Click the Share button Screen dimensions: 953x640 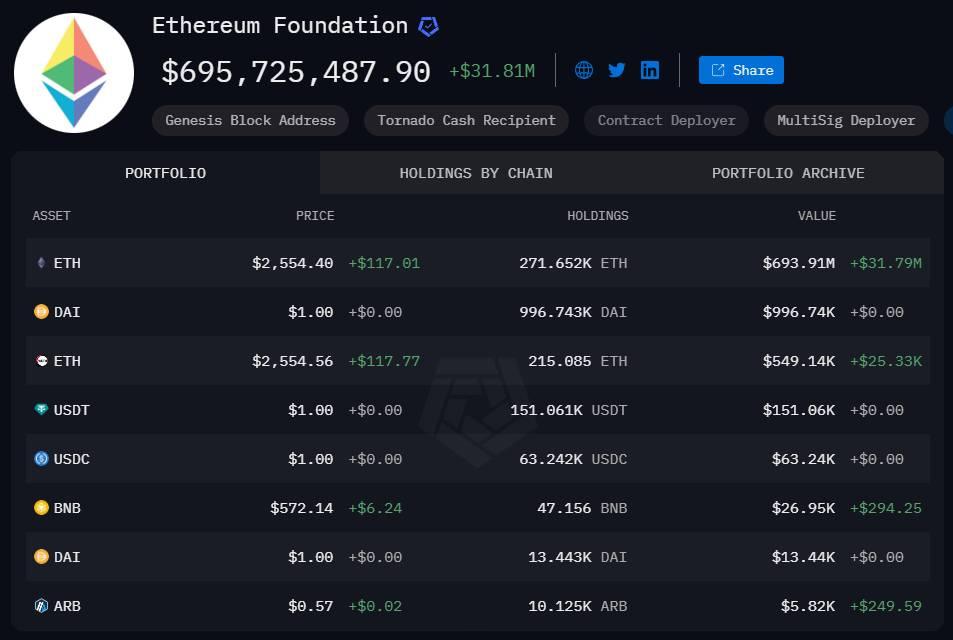coord(741,70)
